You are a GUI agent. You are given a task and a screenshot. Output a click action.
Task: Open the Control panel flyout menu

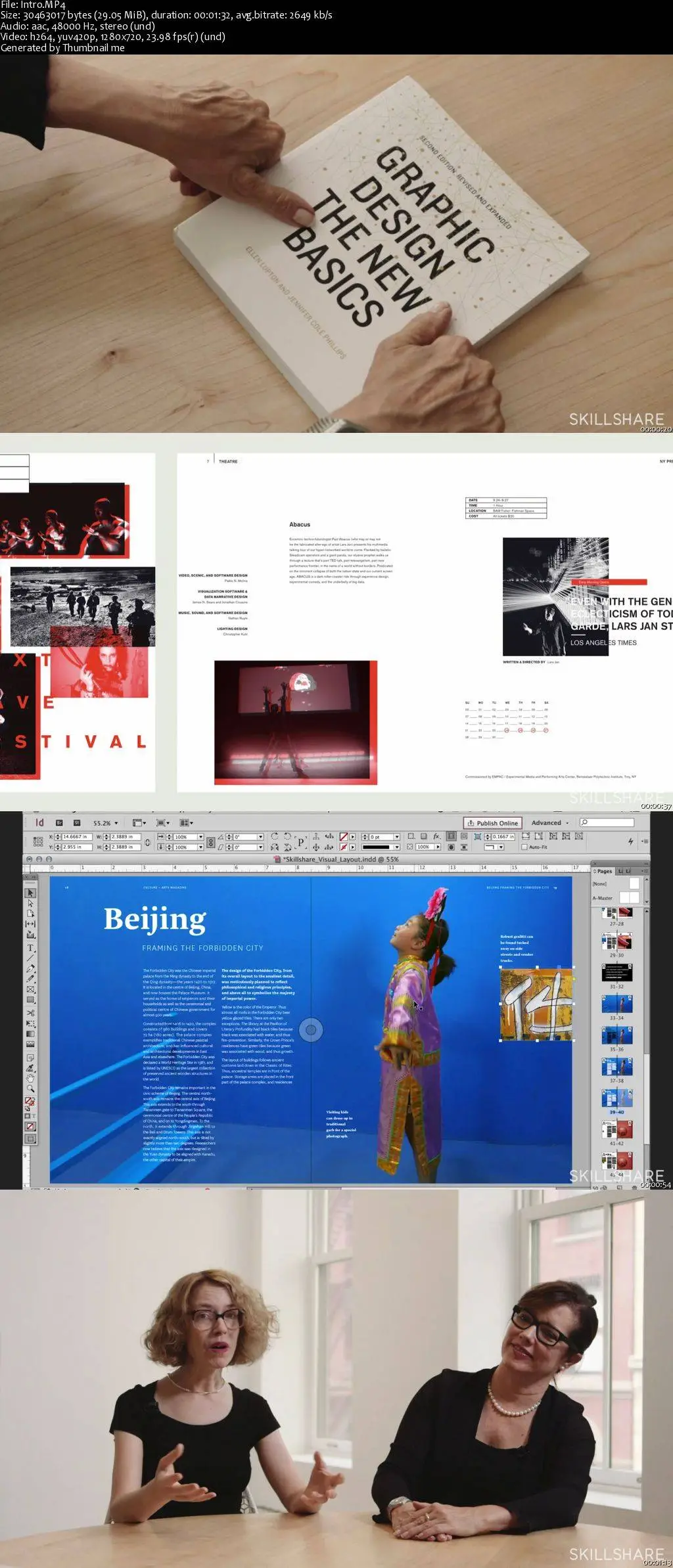(645, 841)
